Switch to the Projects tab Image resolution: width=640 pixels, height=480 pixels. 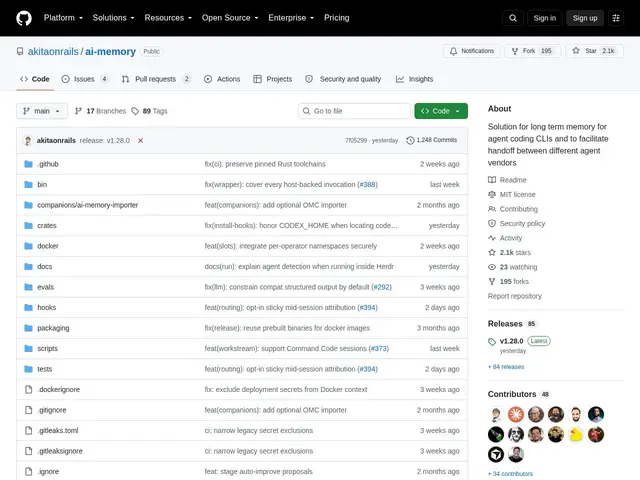[273, 79]
